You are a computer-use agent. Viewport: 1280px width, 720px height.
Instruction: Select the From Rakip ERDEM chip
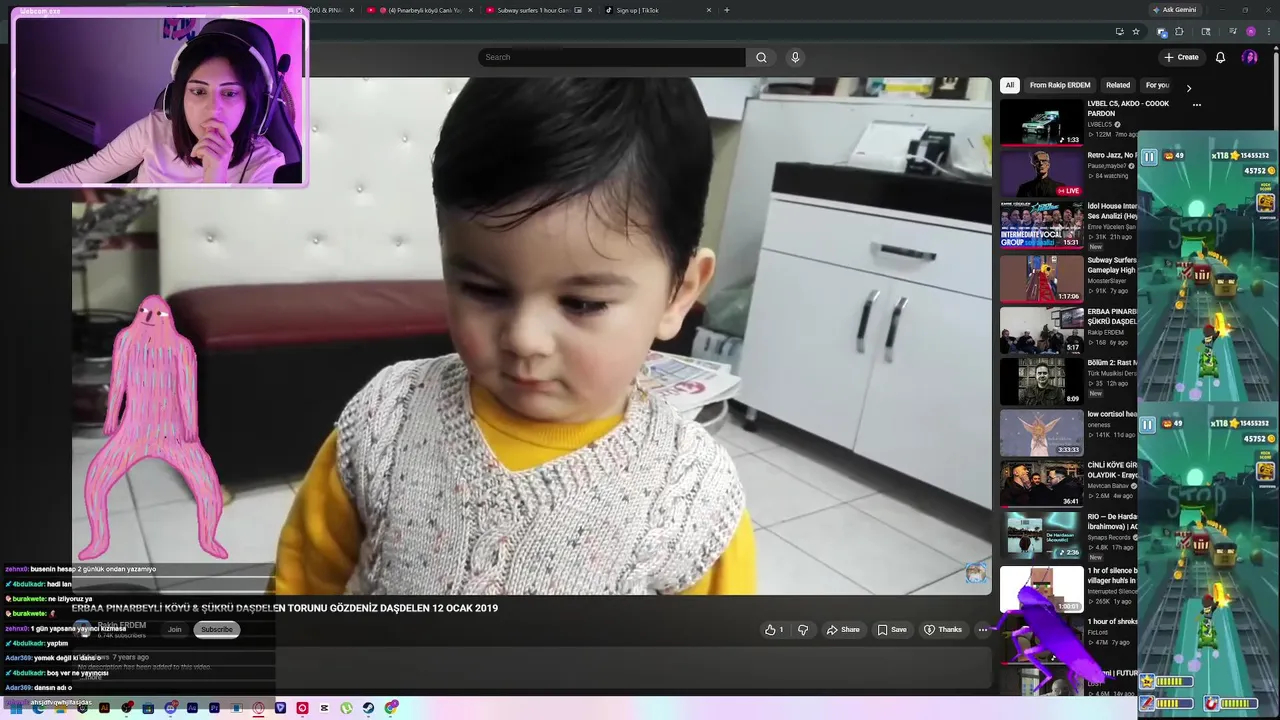tap(1060, 85)
